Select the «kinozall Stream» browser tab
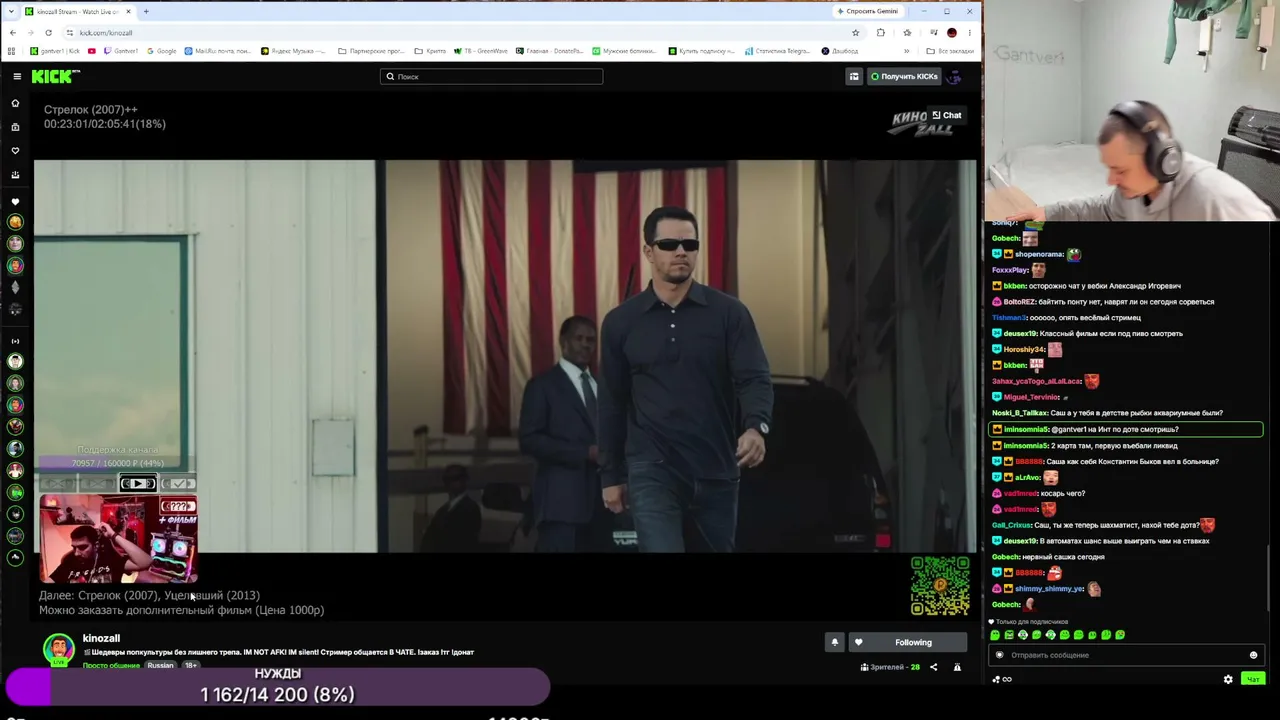Screen dimensions: 1280x720 [78, 11]
